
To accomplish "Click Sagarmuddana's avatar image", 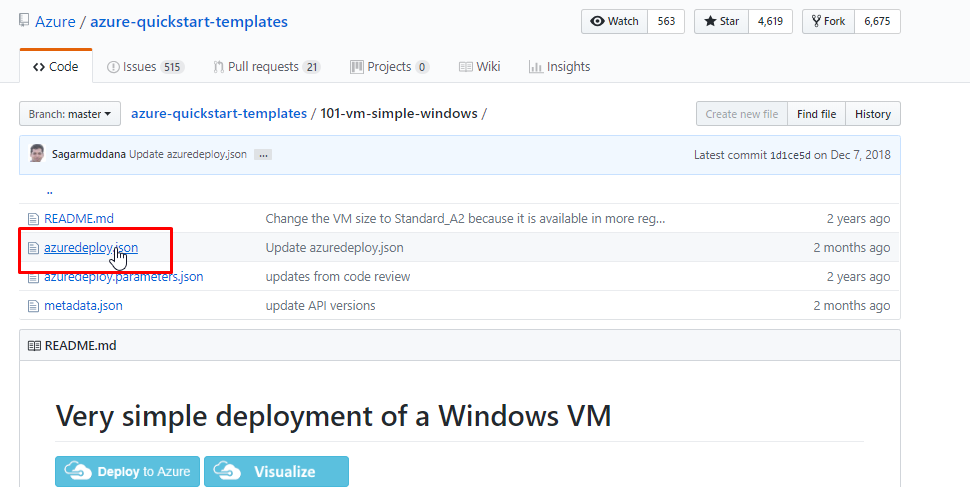I will pyautogui.click(x=37, y=154).
